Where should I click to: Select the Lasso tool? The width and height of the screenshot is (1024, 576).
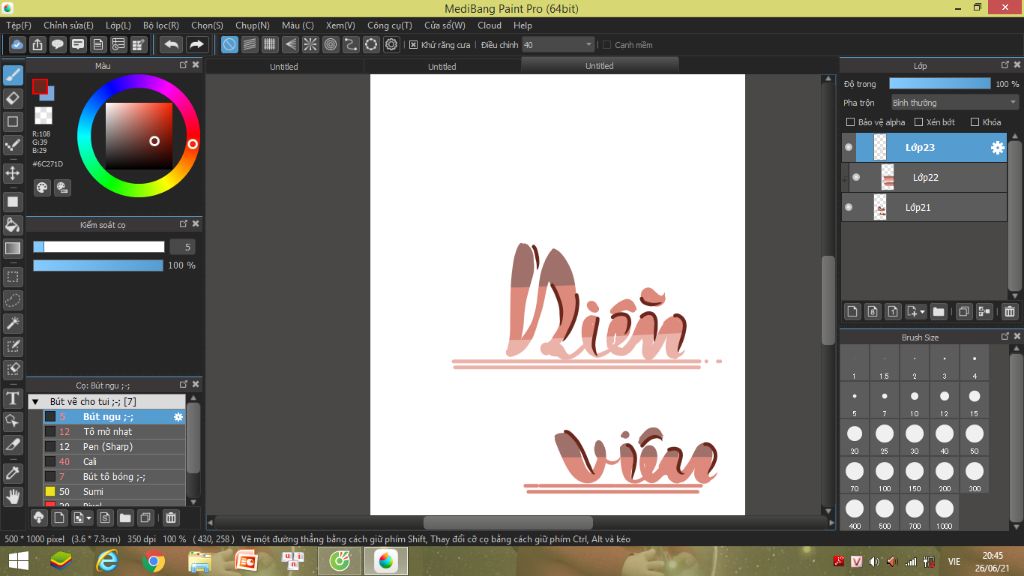tap(12, 300)
